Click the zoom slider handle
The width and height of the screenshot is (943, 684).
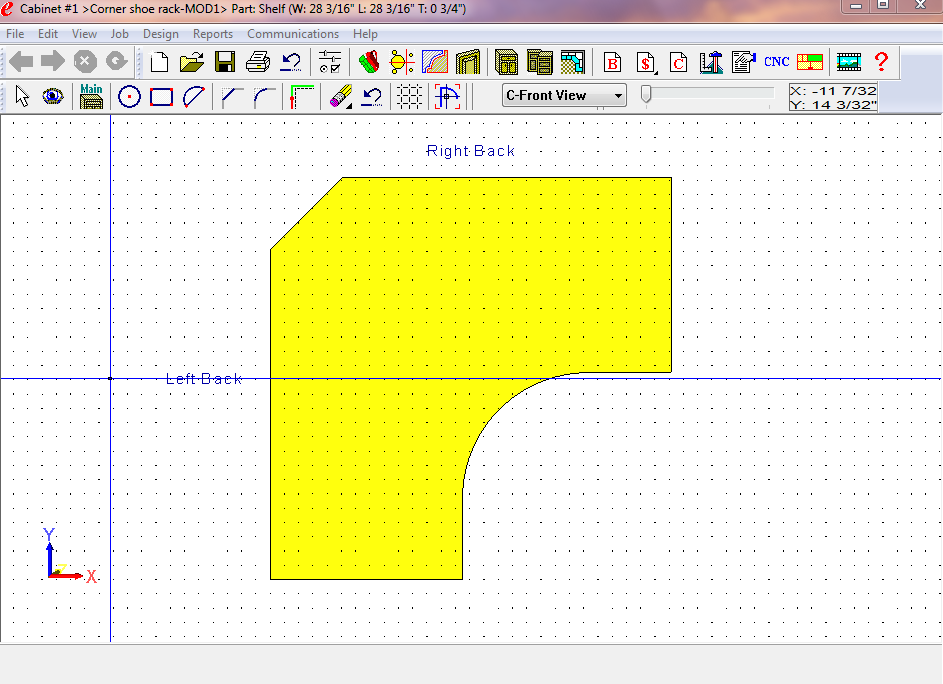646,94
